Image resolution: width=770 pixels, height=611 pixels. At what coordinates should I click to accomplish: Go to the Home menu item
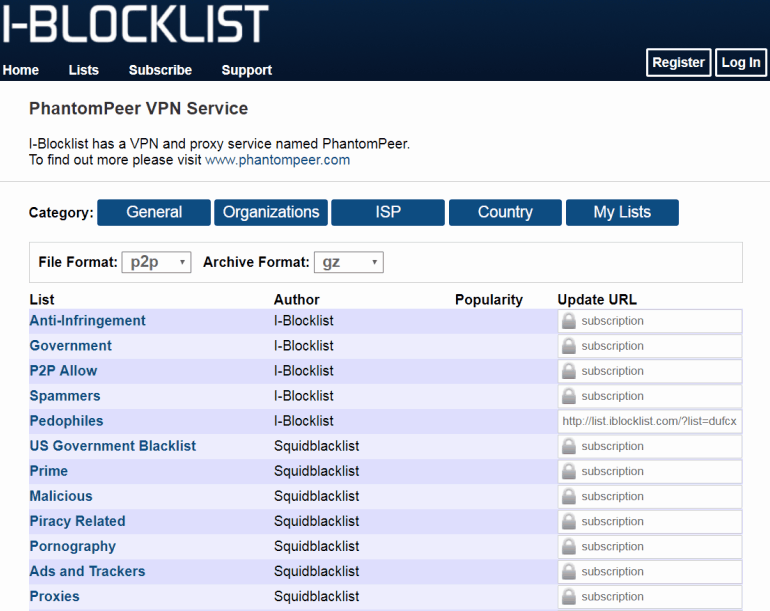click(x=21, y=70)
